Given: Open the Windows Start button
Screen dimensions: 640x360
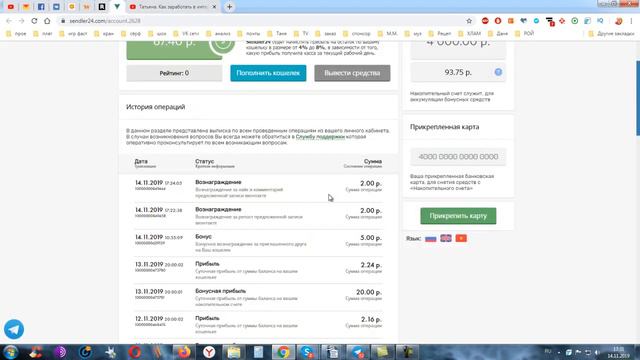Looking at the screenshot, I should point(11,352).
